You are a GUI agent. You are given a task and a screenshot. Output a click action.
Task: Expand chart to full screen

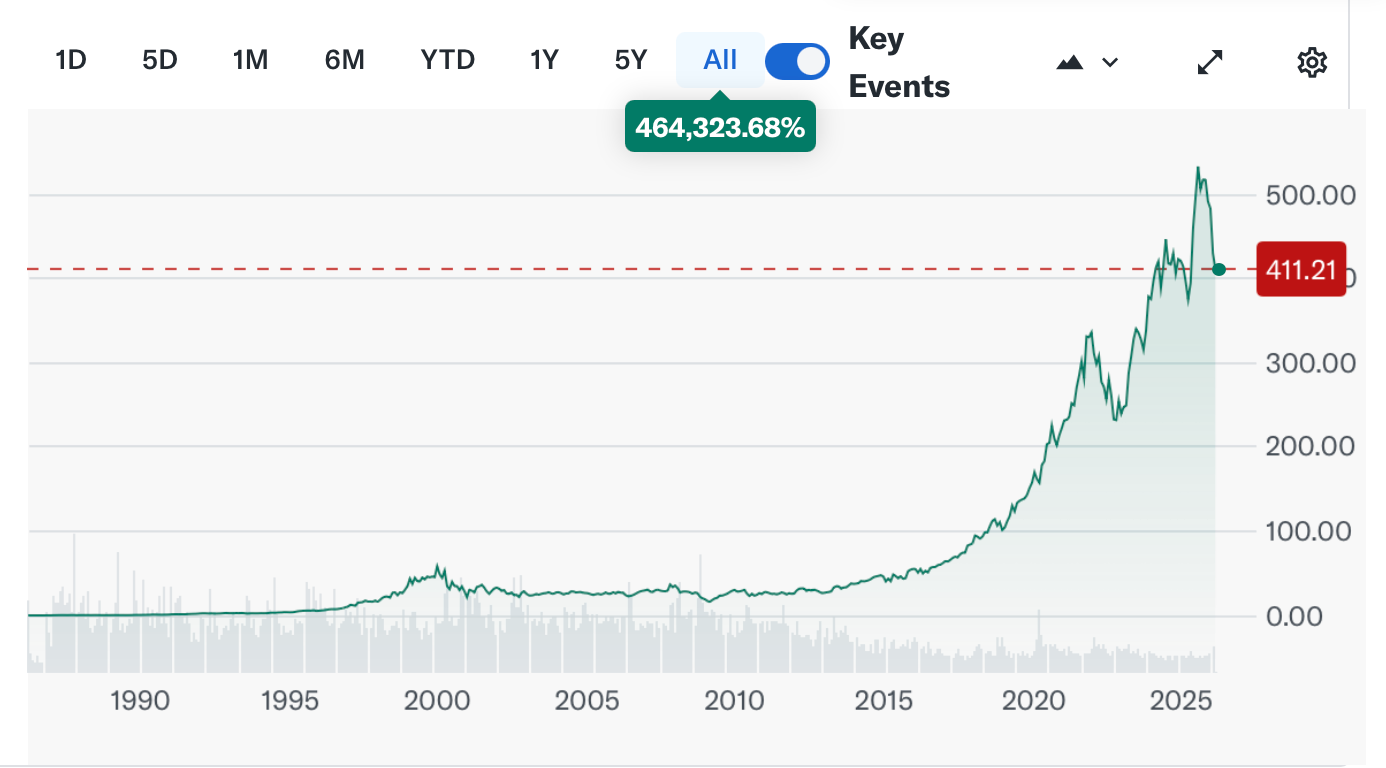tap(1210, 62)
